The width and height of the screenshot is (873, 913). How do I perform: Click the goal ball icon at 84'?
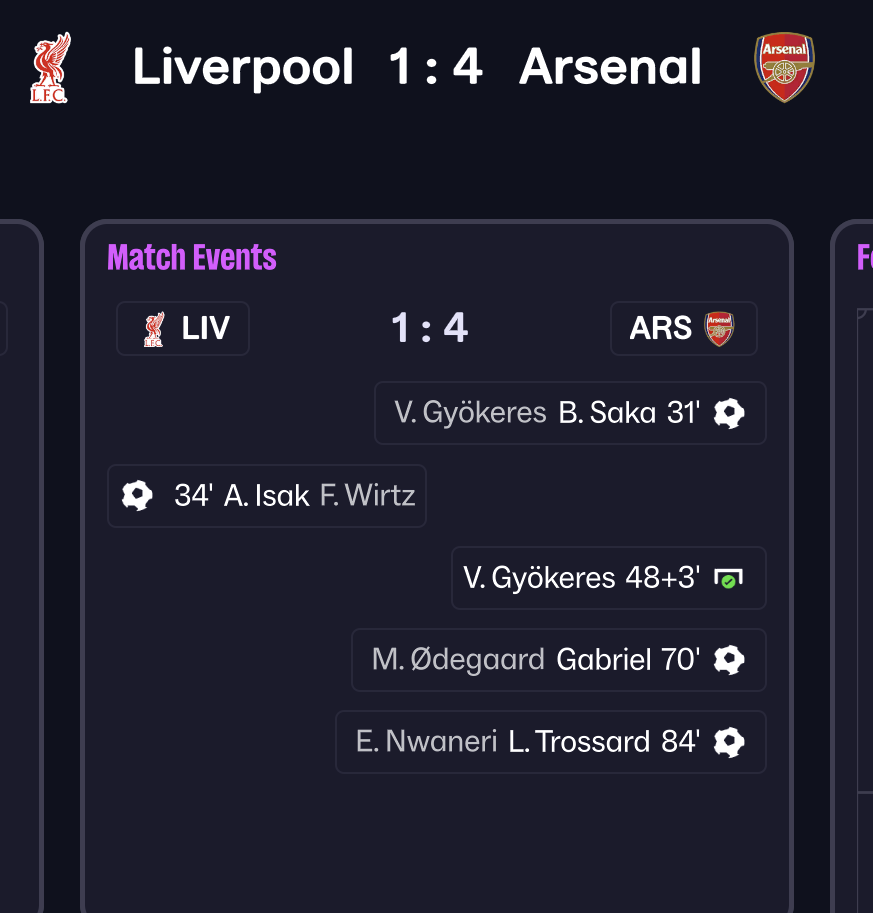(729, 742)
